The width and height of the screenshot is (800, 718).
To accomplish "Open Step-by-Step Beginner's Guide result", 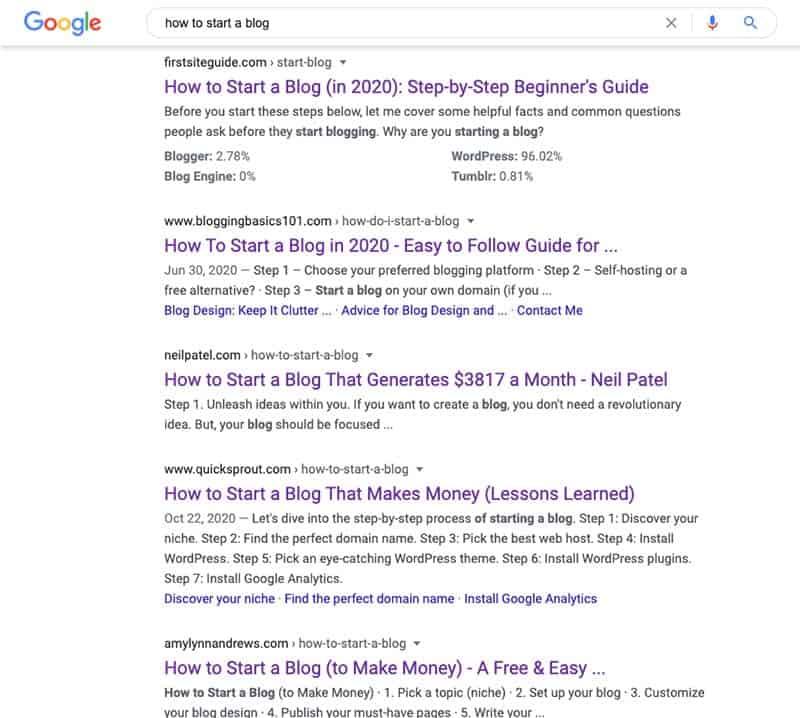I will point(406,87).
